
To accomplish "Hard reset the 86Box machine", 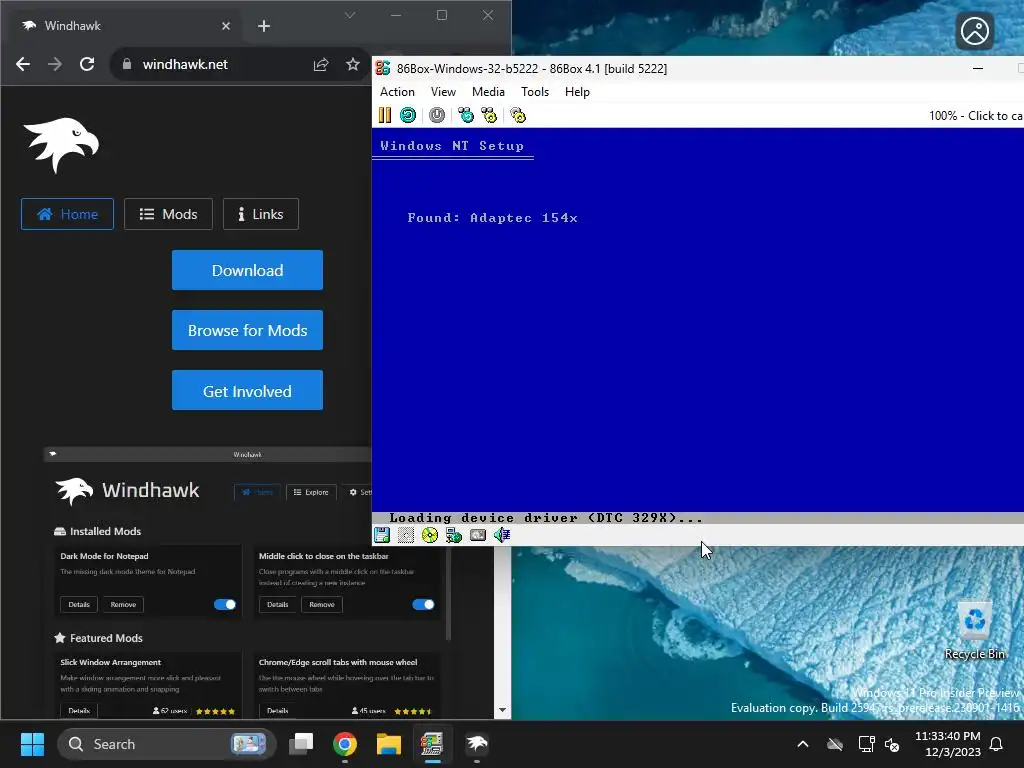I will (x=408, y=116).
